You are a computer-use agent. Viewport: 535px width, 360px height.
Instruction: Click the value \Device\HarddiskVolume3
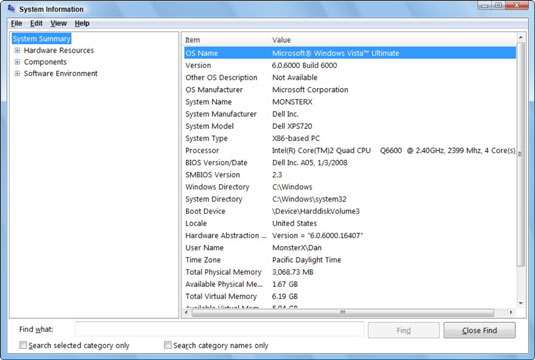coord(316,211)
